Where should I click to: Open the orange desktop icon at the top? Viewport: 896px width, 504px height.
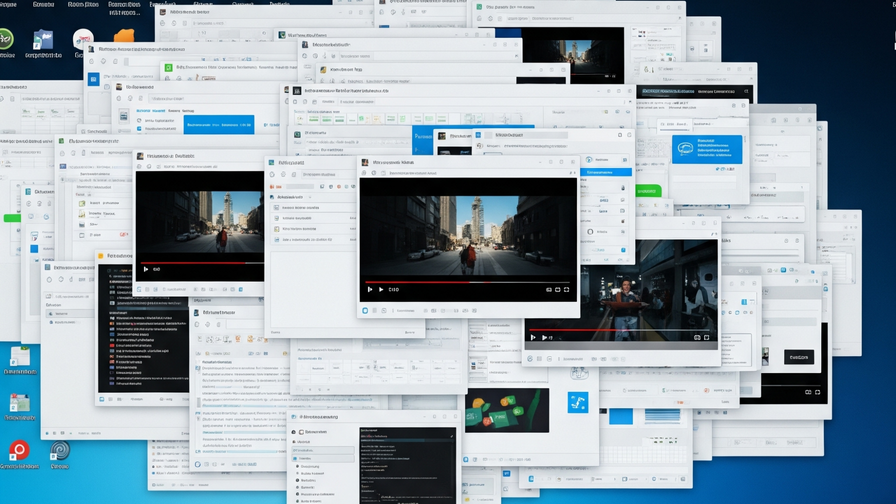pyautogui.click(x=125, y=37)
